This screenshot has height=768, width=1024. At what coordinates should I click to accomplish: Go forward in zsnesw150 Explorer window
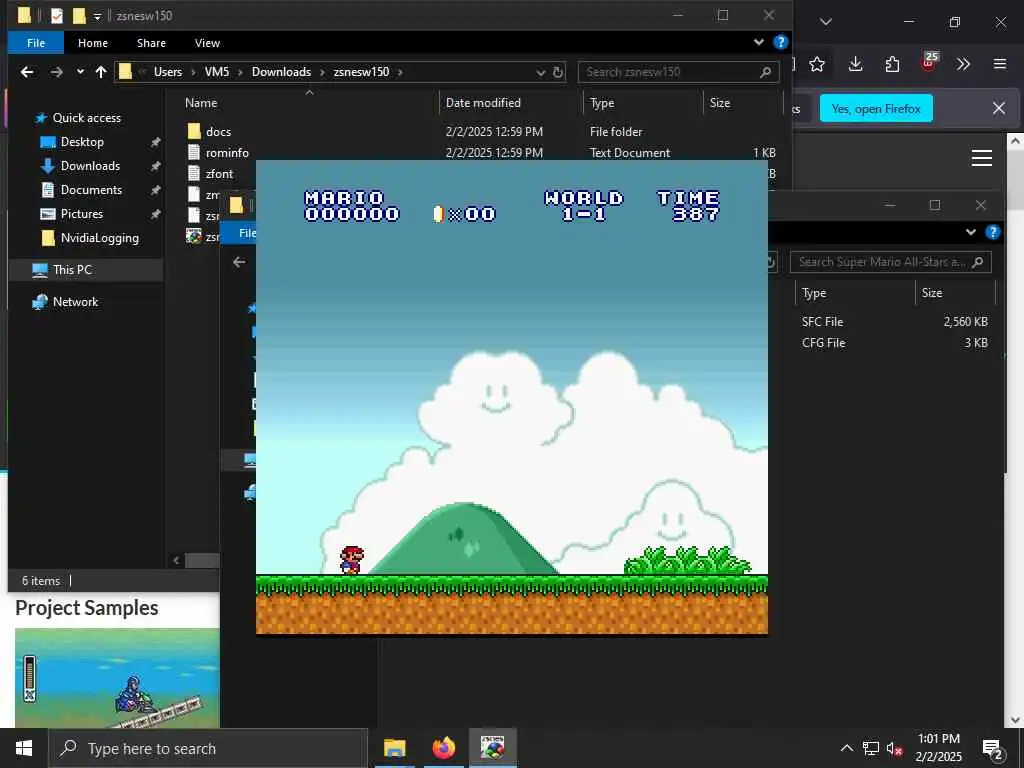coord(57,72)
